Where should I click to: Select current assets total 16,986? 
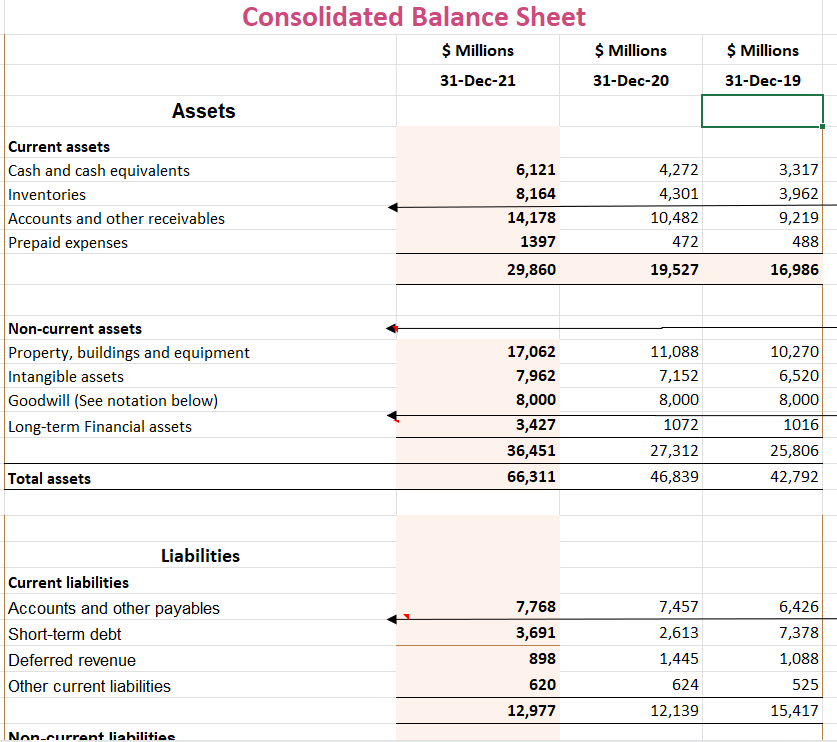(794, 270)
